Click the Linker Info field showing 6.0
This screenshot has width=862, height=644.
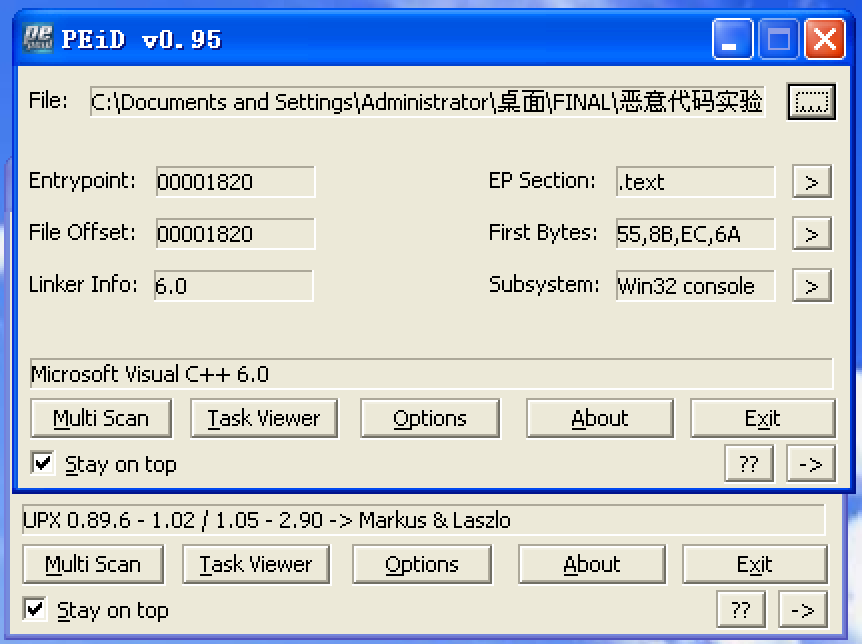[234, 285]
